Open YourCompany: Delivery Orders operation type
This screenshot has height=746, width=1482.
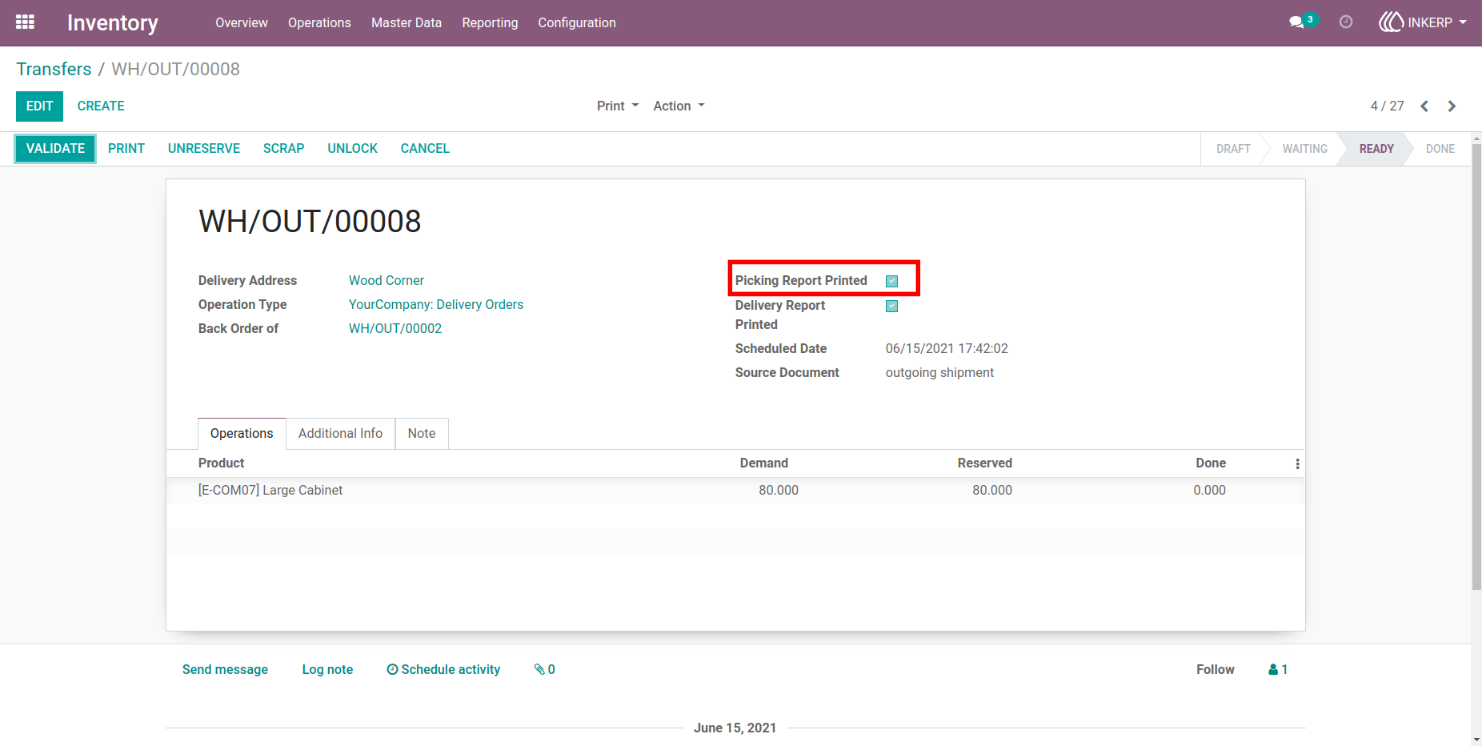(x=436, y=305)
